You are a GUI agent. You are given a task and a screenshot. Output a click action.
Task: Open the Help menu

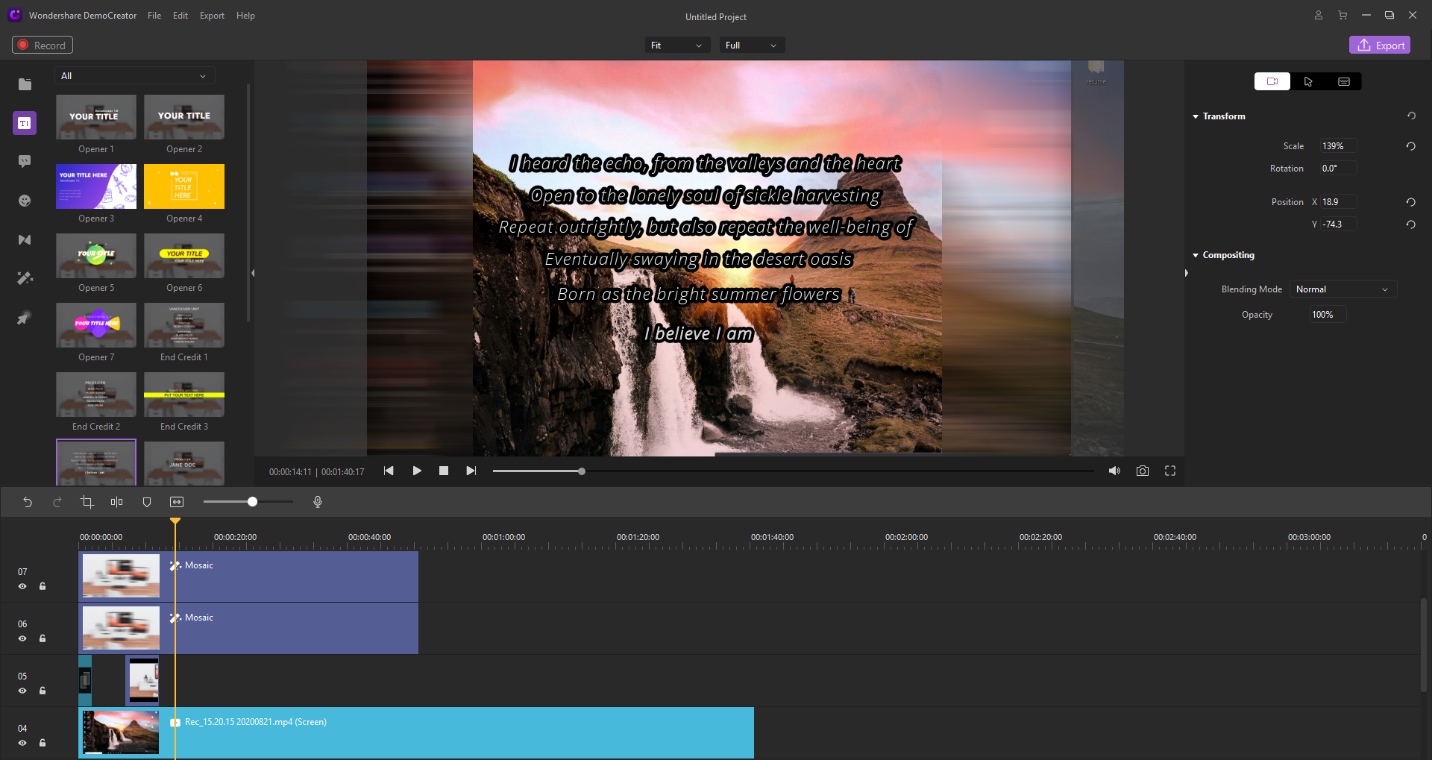(x=246, y=16)
